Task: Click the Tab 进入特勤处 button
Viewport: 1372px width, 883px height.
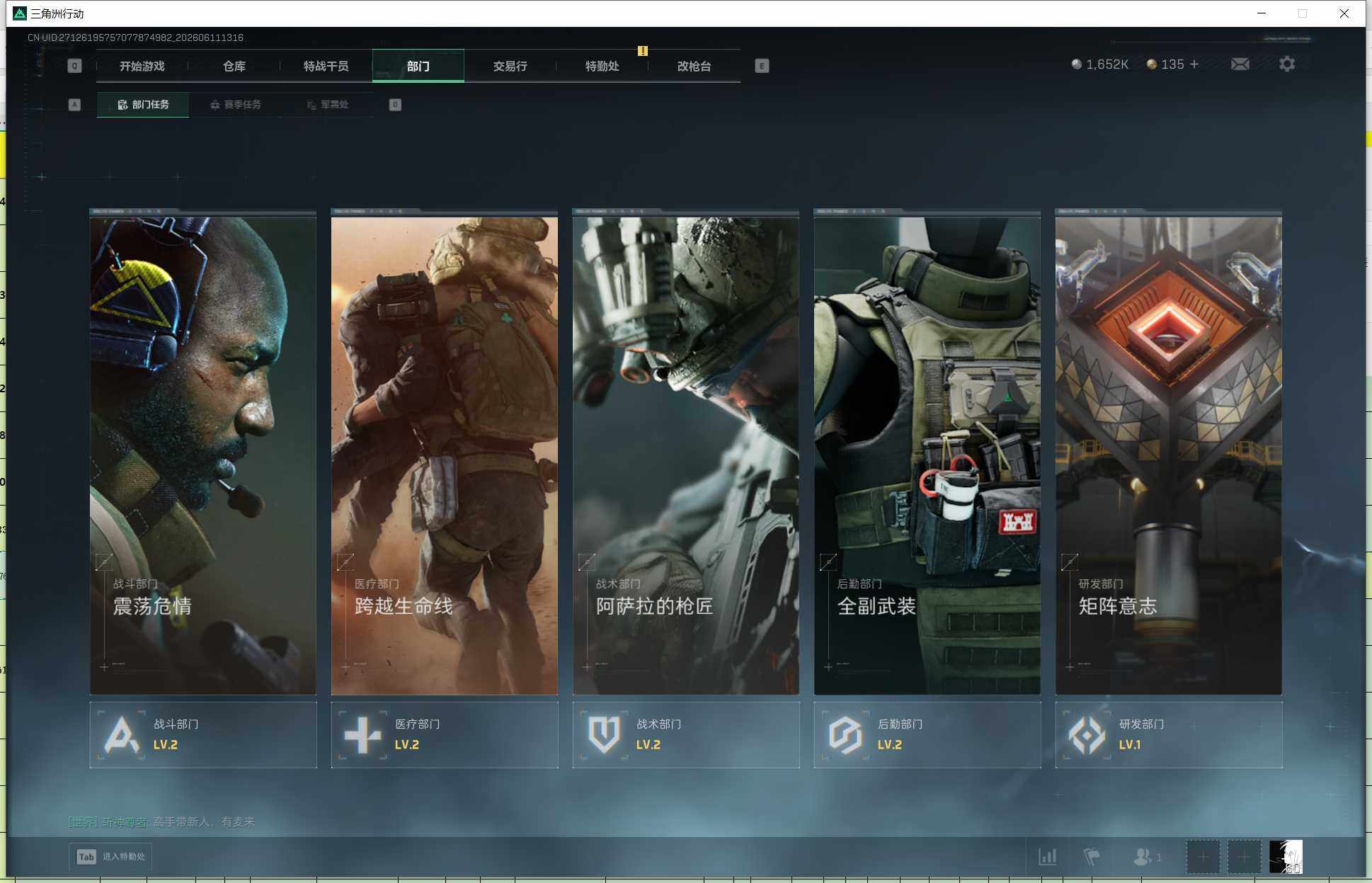Action: tap(110, 857)
